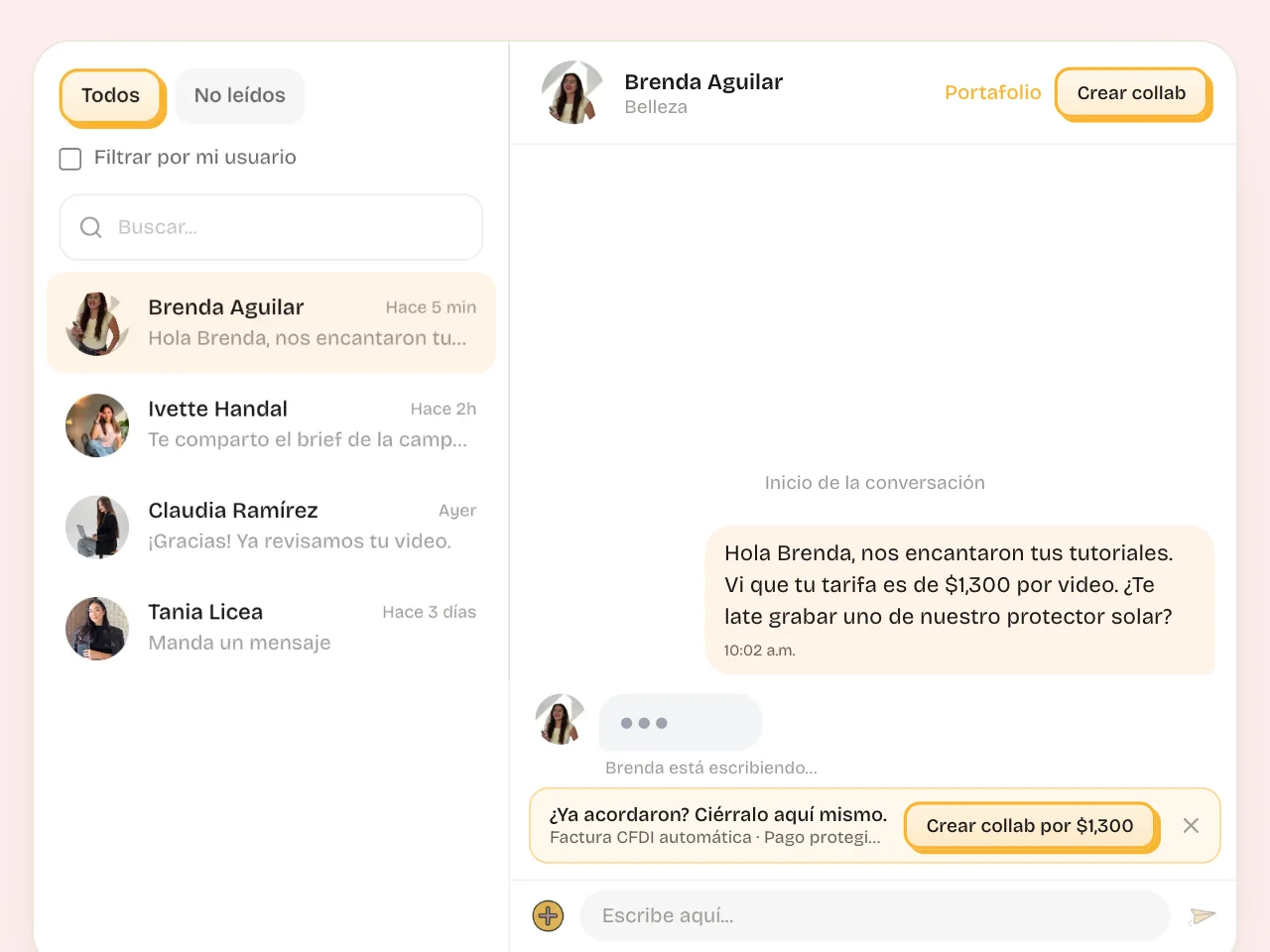Switch to No leídos tab

tap(240, 96)
